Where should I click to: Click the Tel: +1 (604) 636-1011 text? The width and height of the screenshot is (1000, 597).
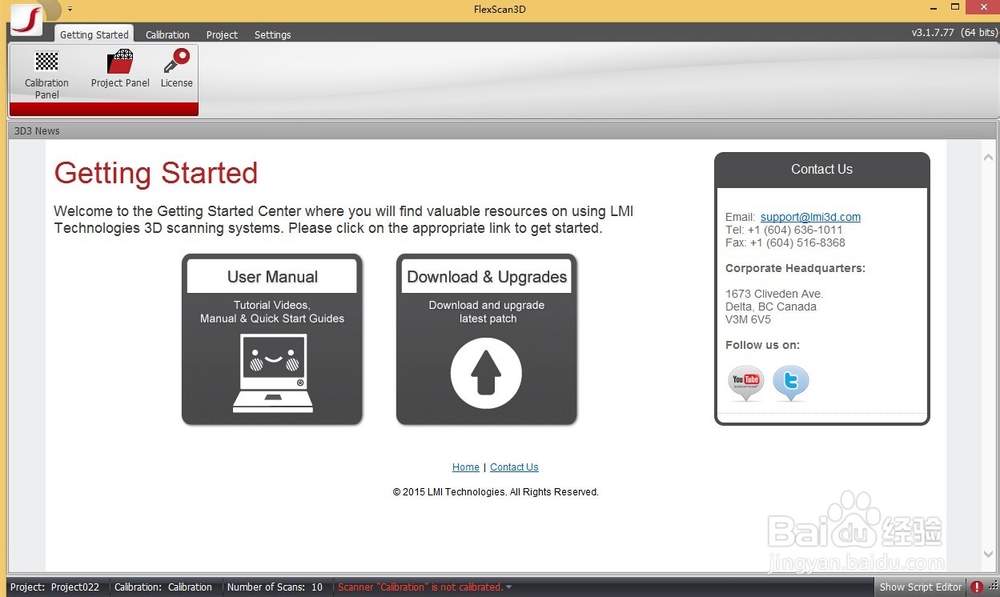[x=784, y=230]
